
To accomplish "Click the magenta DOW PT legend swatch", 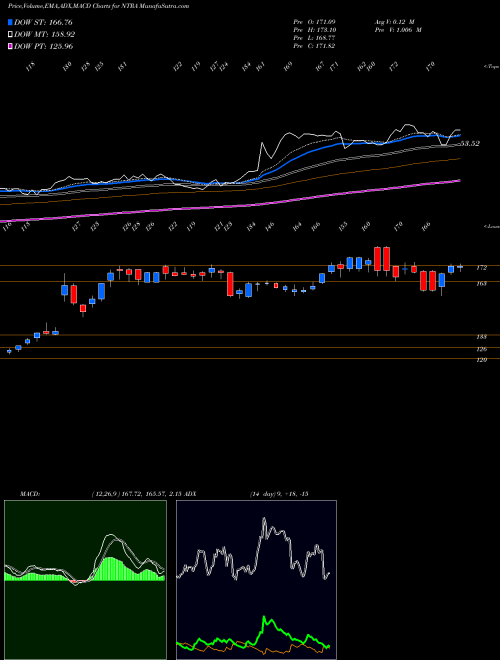I will click(x=10, y=46).
